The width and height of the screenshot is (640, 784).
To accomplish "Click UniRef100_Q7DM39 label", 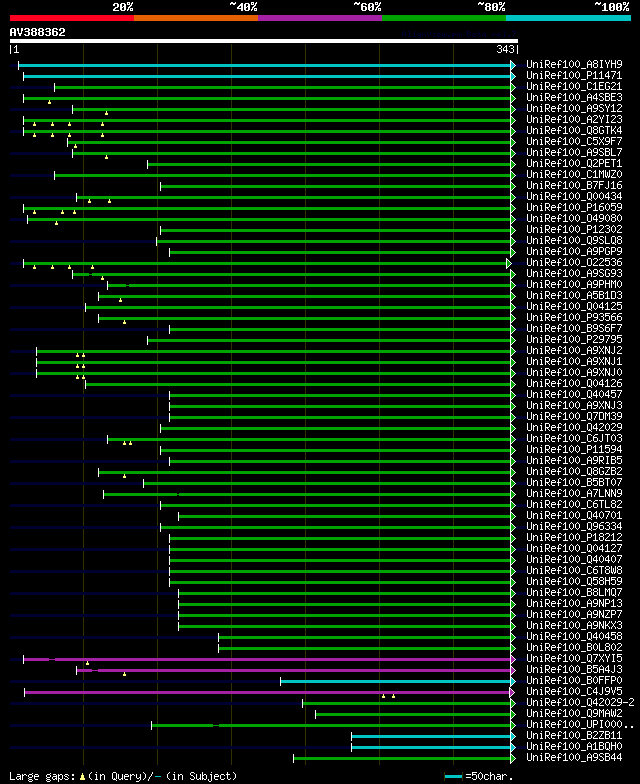I will (574, 416).
